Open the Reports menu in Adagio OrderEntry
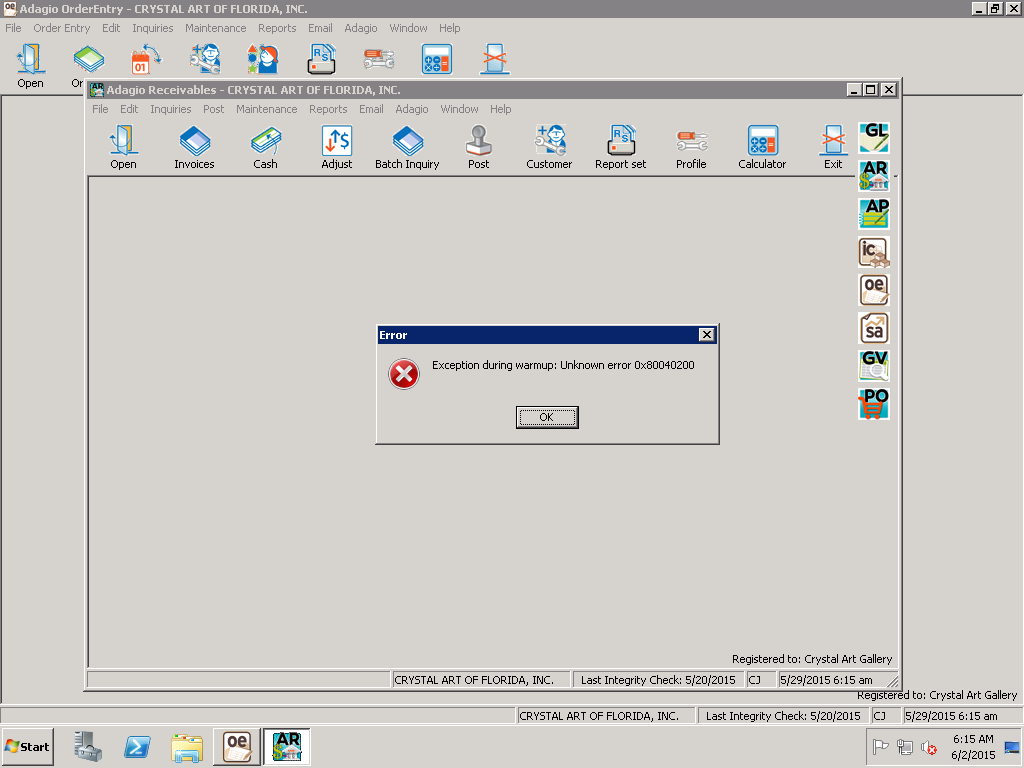This screenshot has width=1024, height=768. click(x=277, y=28)
